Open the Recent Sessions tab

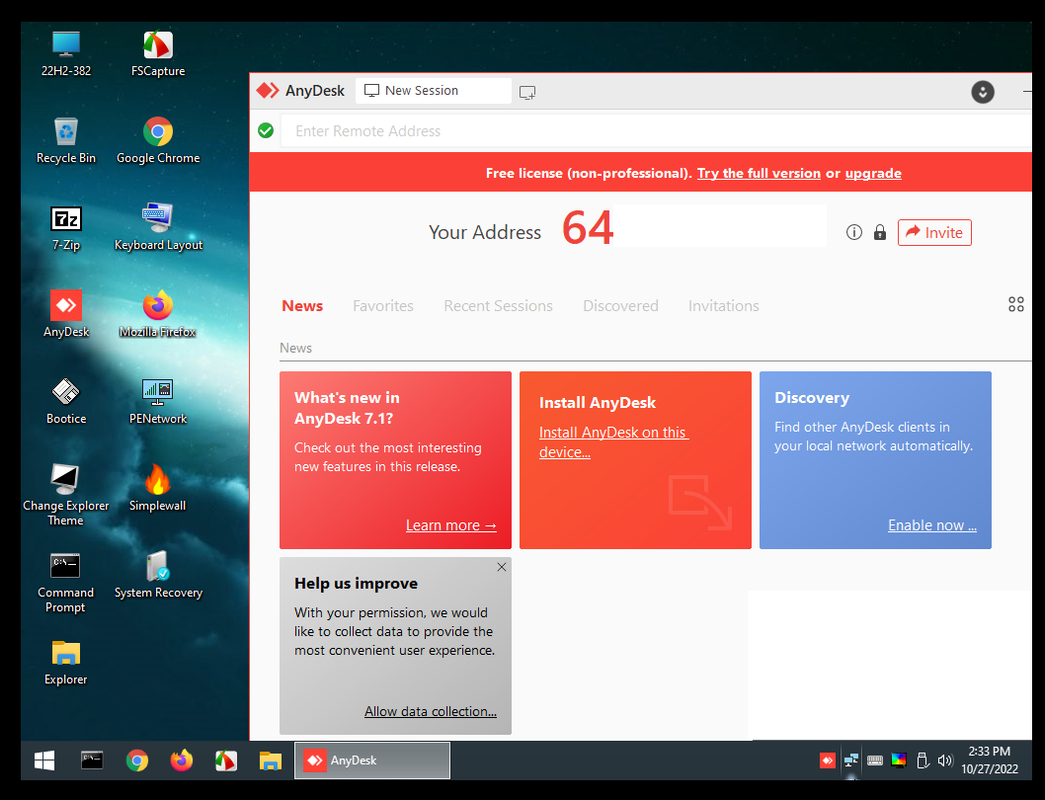click(499, 305)
